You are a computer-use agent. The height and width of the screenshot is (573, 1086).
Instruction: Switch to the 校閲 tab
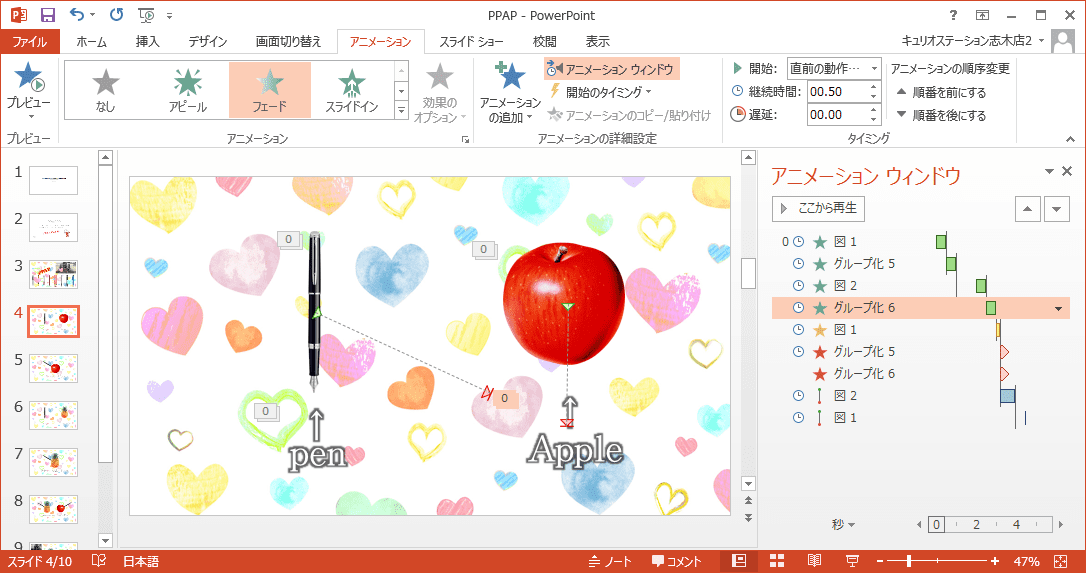click(x=544, y=42)
